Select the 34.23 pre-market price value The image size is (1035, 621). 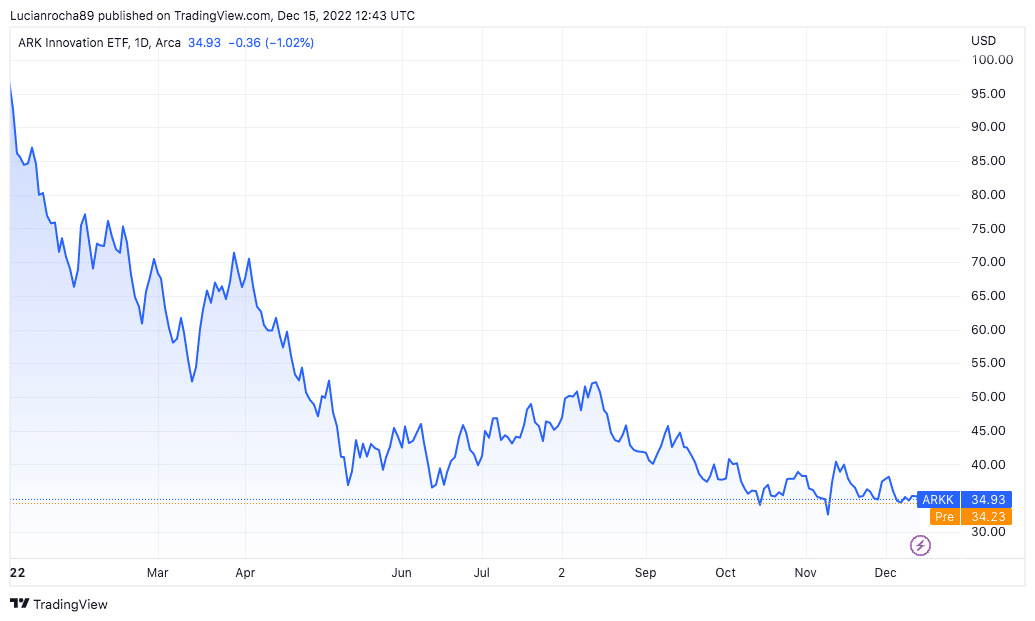point(987,517)
